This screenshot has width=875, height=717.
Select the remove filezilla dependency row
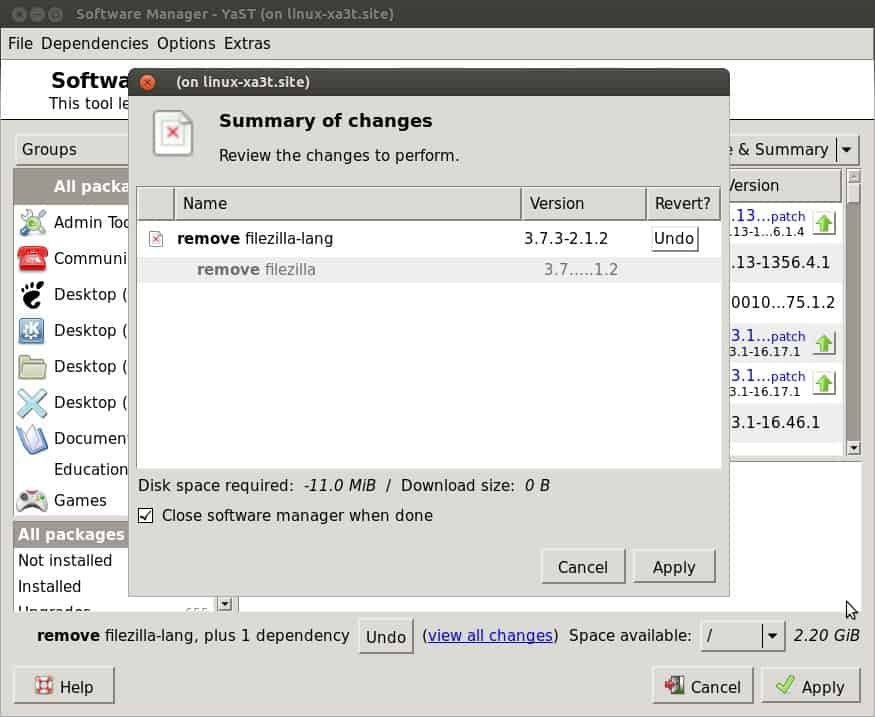click(x=429, y=270)
